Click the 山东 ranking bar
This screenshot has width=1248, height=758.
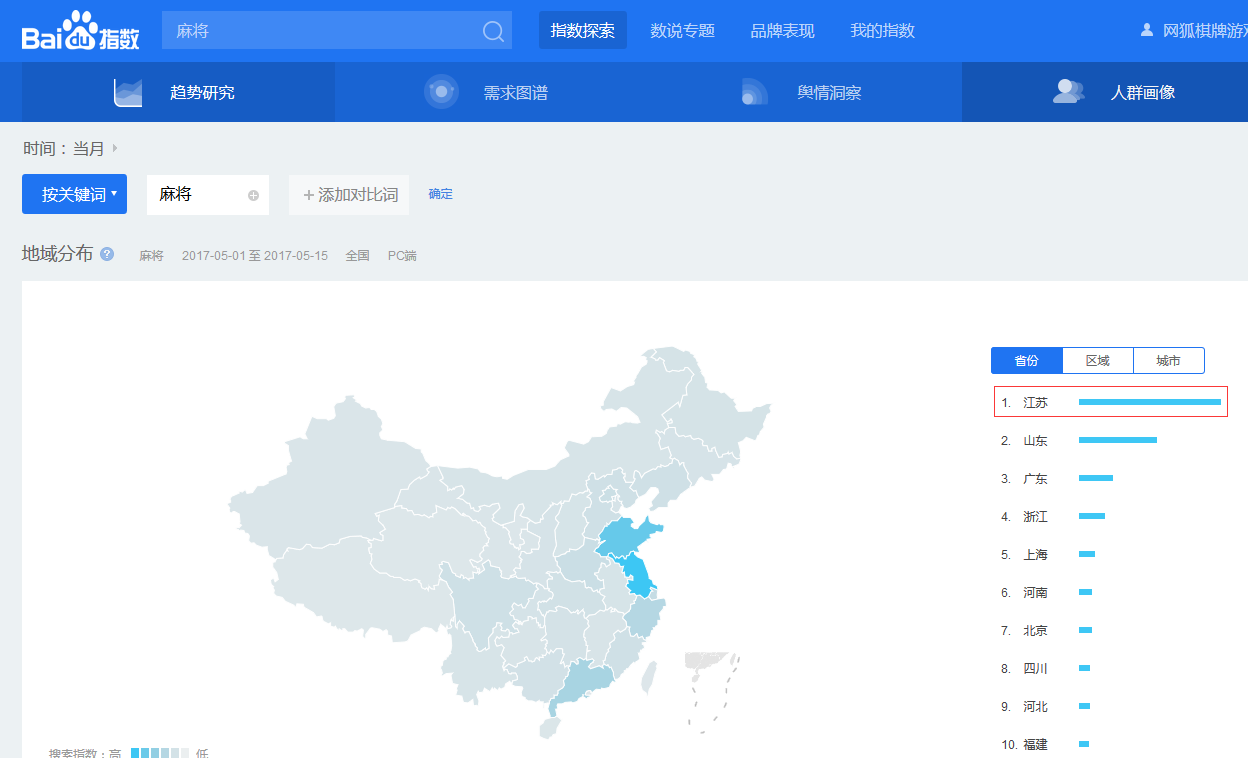click(x=1117, y=440)
